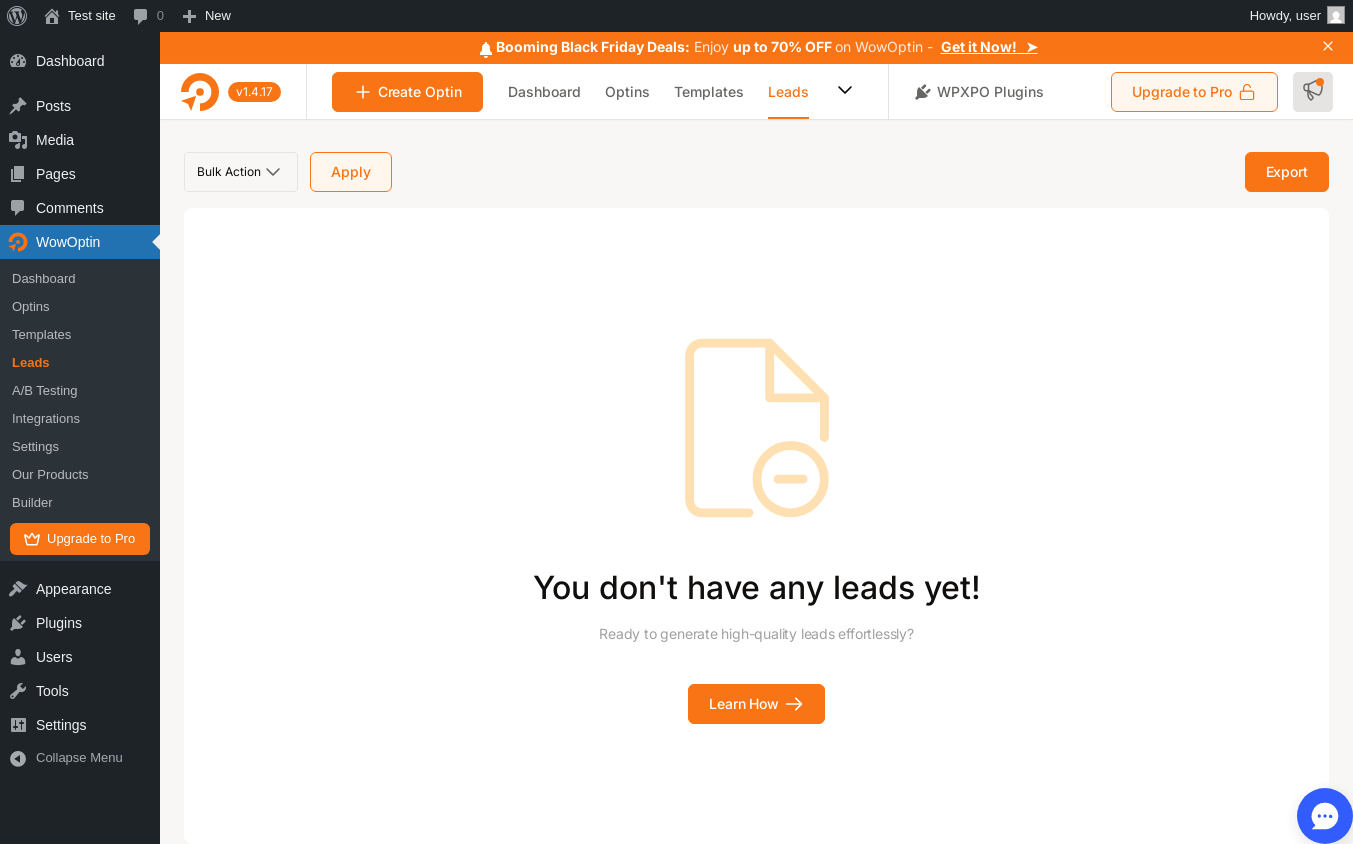The image size is (1353, 844).
Task: Open the Howdy, user account menu
Action: 1285,16
